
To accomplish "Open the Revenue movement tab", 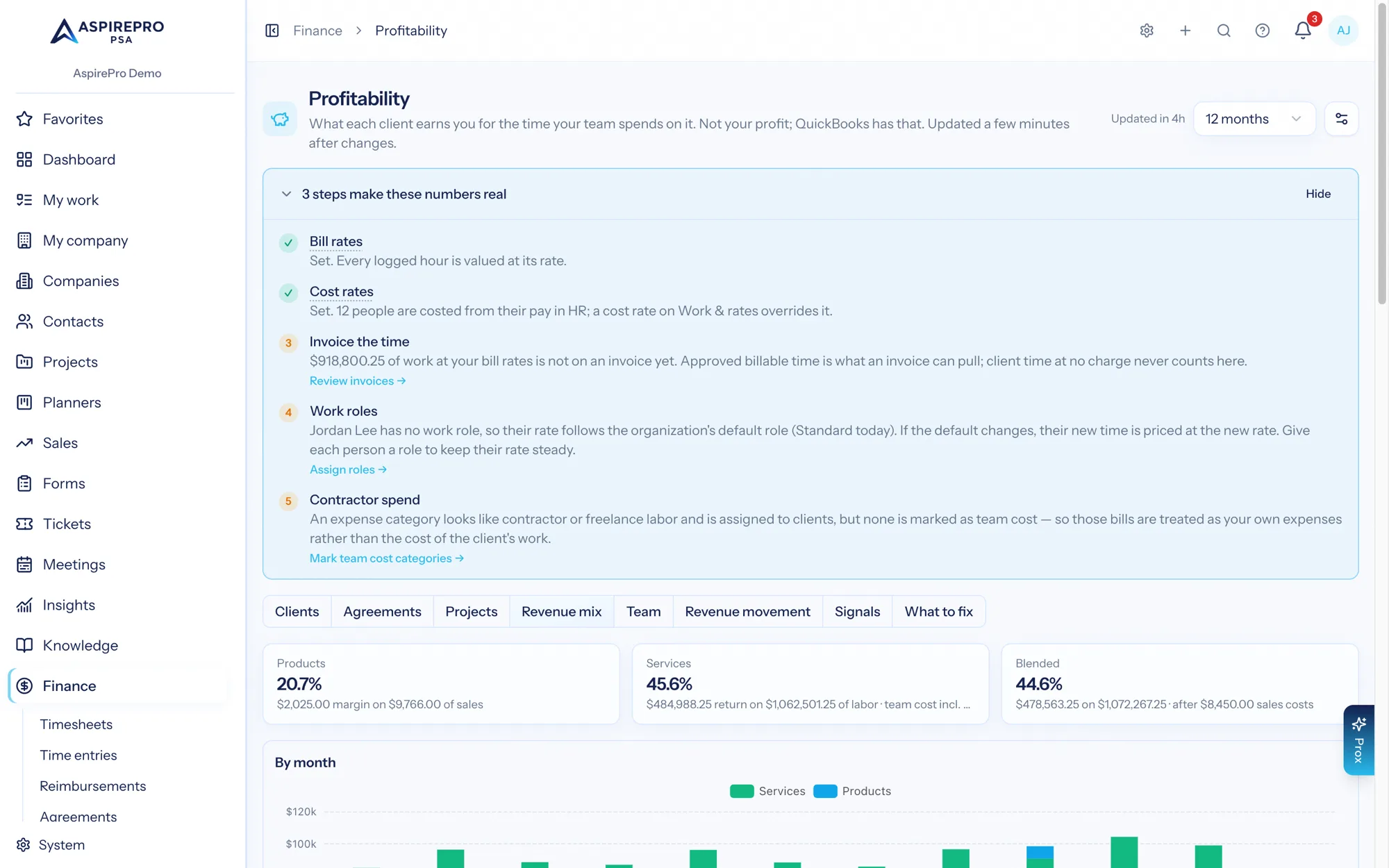I will (x=748, y=612).
